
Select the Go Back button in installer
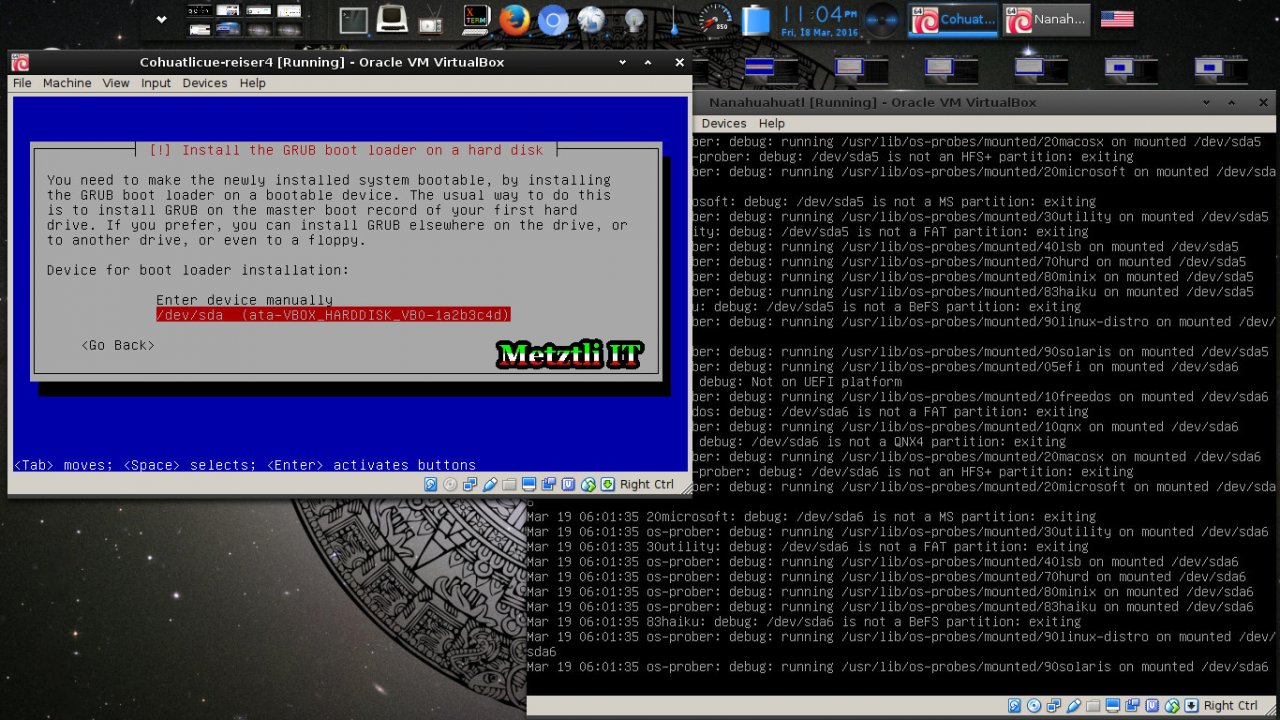pyautogui.click(x=118, y=345)
